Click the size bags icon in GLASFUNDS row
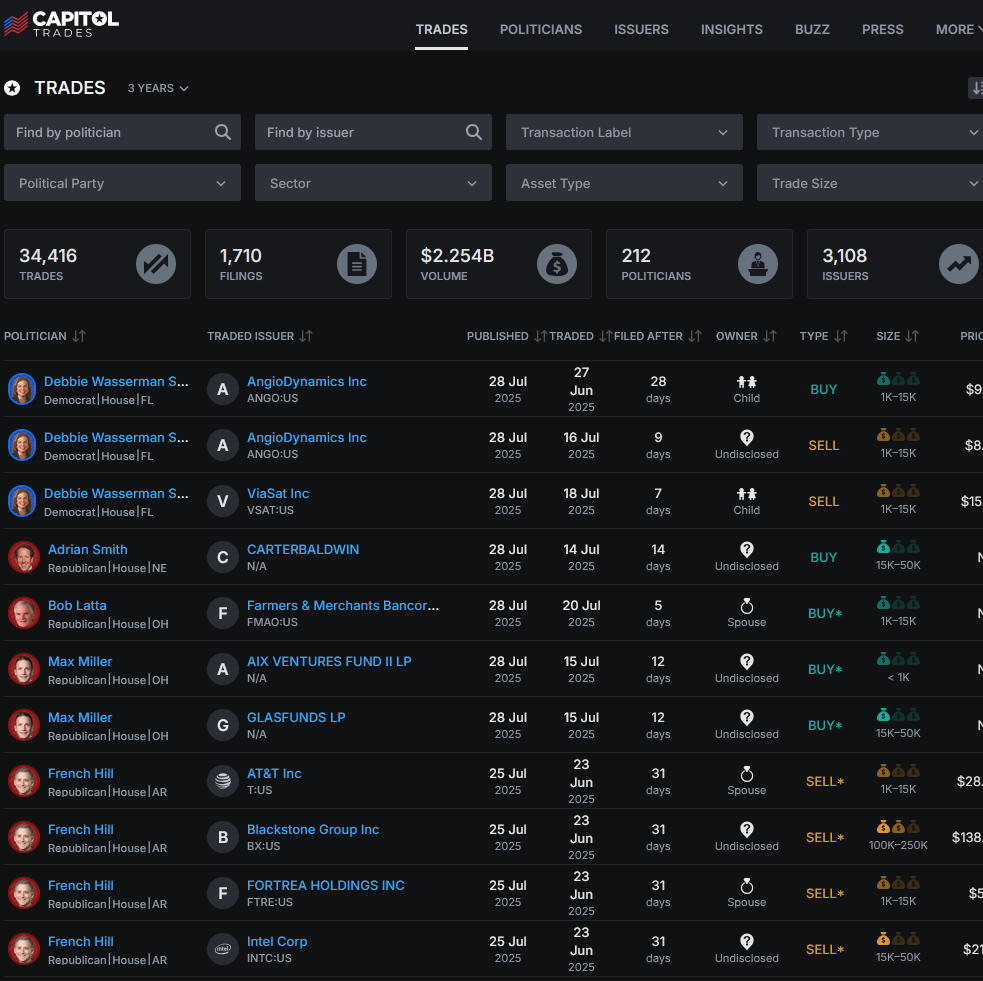The height and width of the screenshot is (981, 983). (898, 715)
